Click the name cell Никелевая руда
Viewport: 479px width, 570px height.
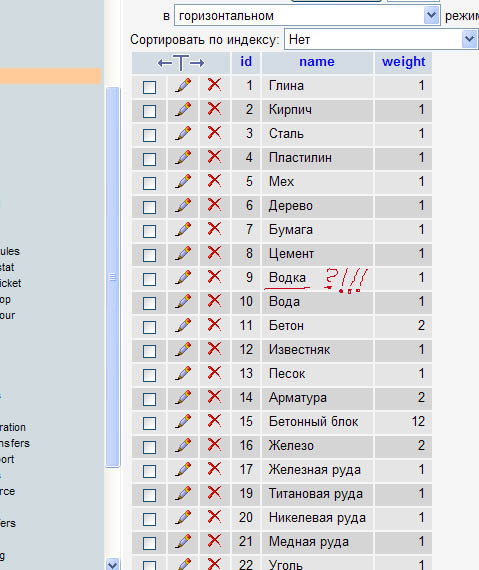[x=317, y=518]
